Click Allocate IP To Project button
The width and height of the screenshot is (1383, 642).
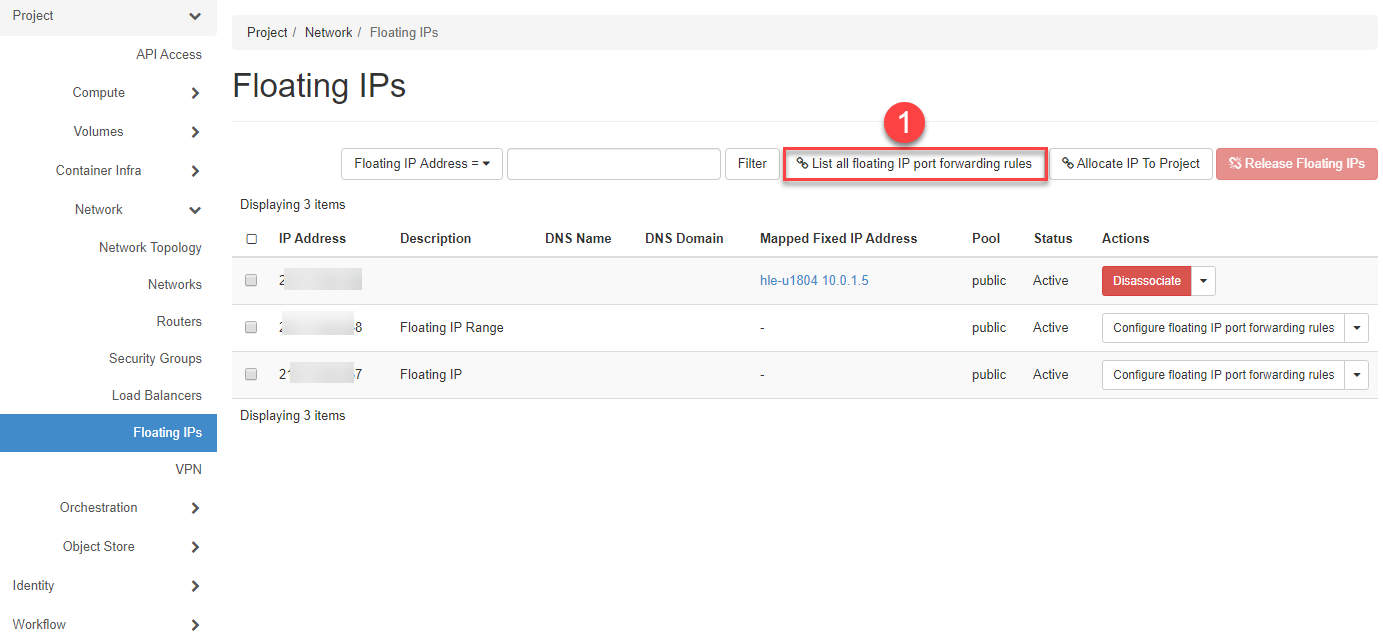pyautogui.click(x=1130, y=164)
